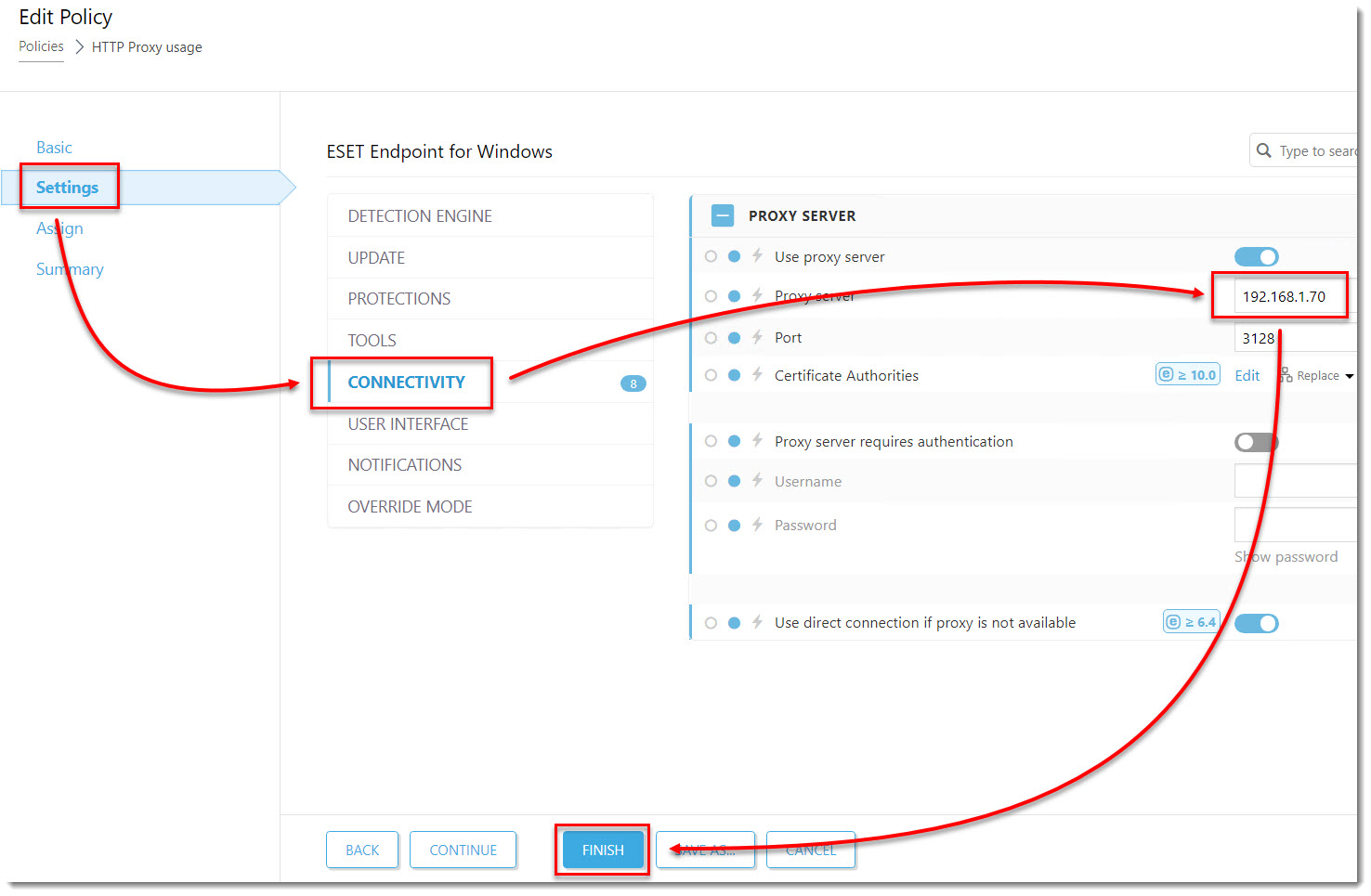Click hollow circle on Password row
The width and height of the screenshot is (1371, 896).
pyautogui.click(x=711, y=526)
